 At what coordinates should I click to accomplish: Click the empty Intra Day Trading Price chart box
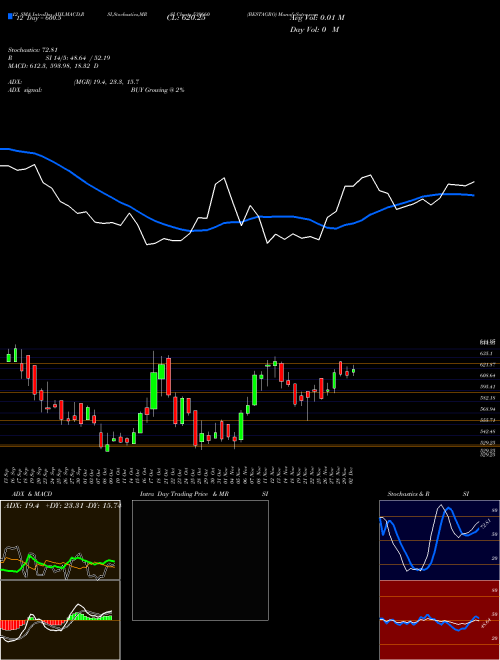tap(200, 560)
